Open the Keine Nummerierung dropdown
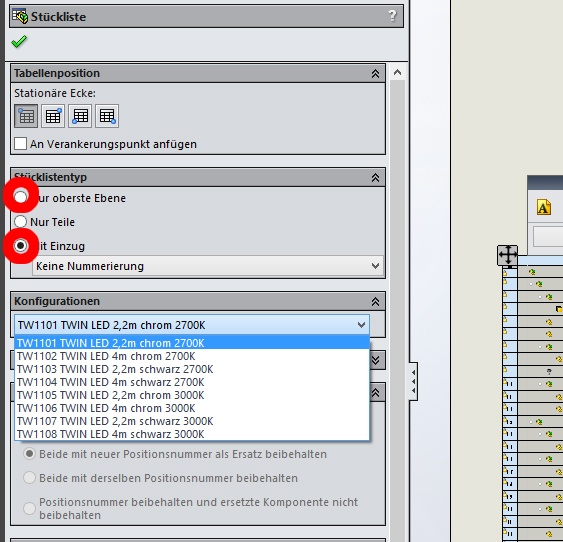The height and width of the screenshot is (542, 563). click(208, 266)
